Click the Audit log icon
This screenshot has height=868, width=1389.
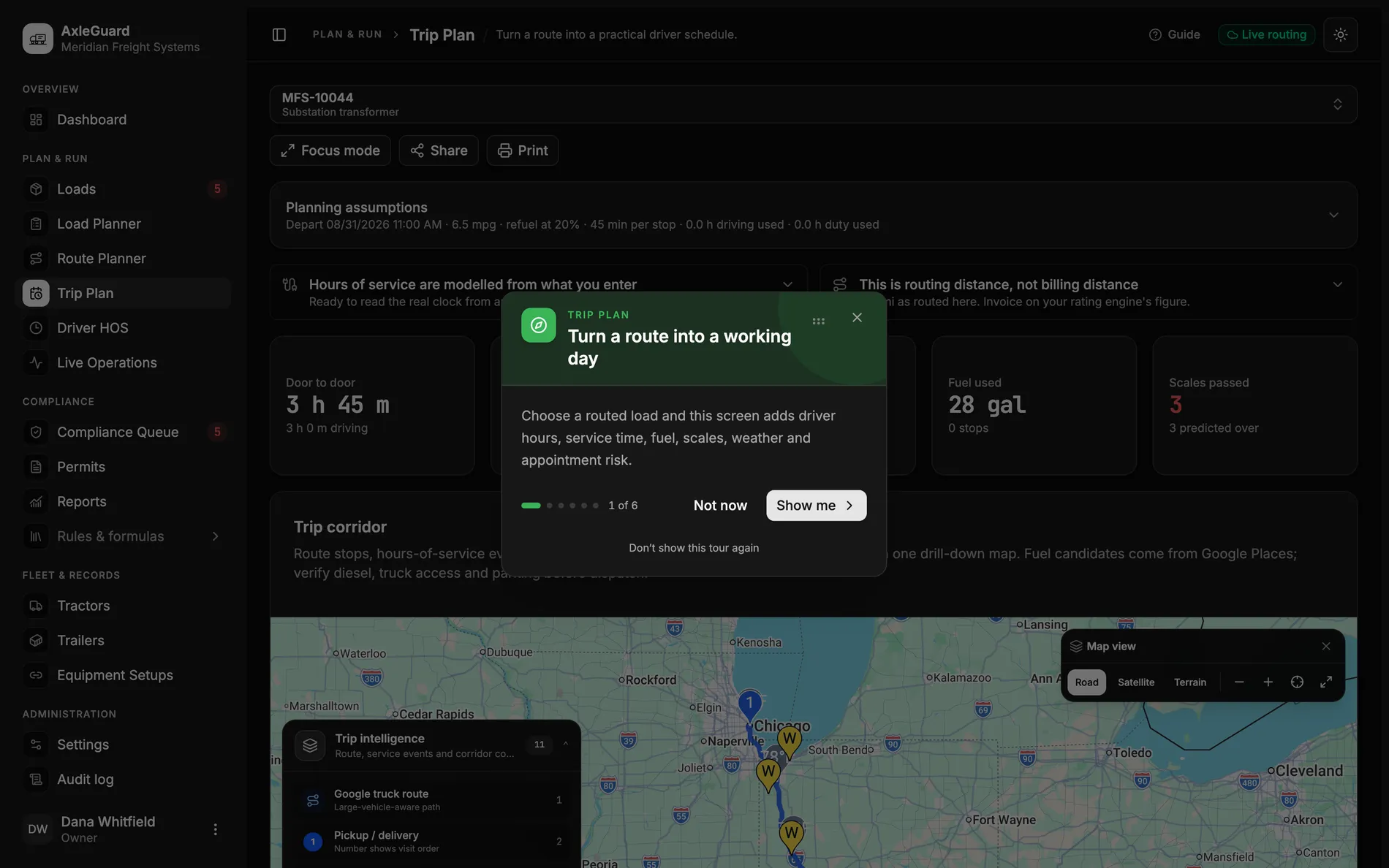36,780
